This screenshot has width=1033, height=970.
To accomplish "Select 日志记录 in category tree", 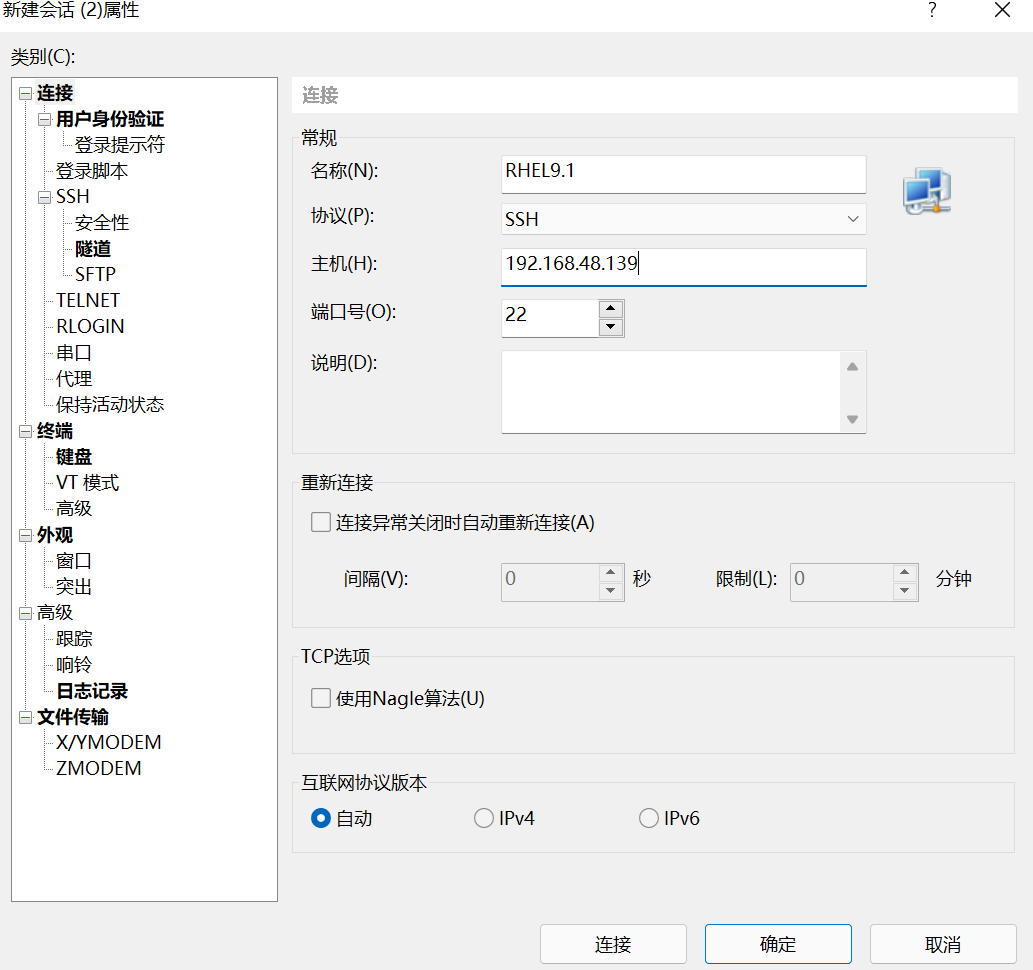I will pos(92,691).
